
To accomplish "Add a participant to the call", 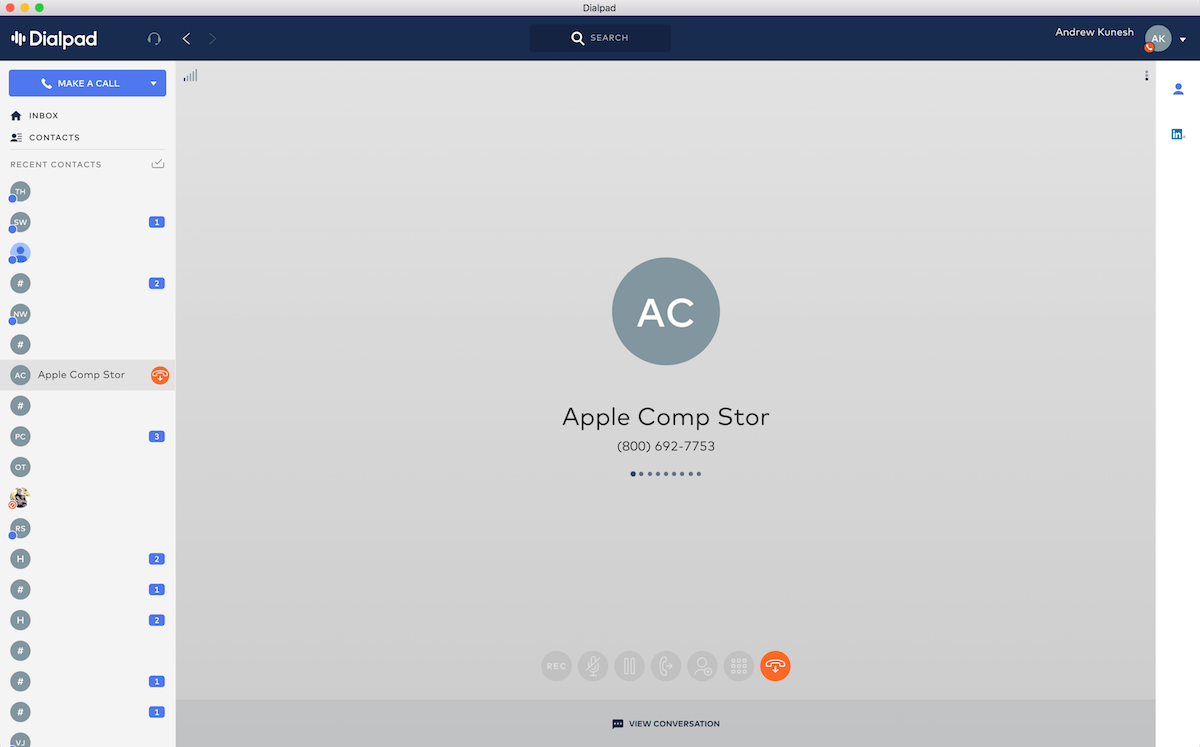I will click(x=702, y=666).
